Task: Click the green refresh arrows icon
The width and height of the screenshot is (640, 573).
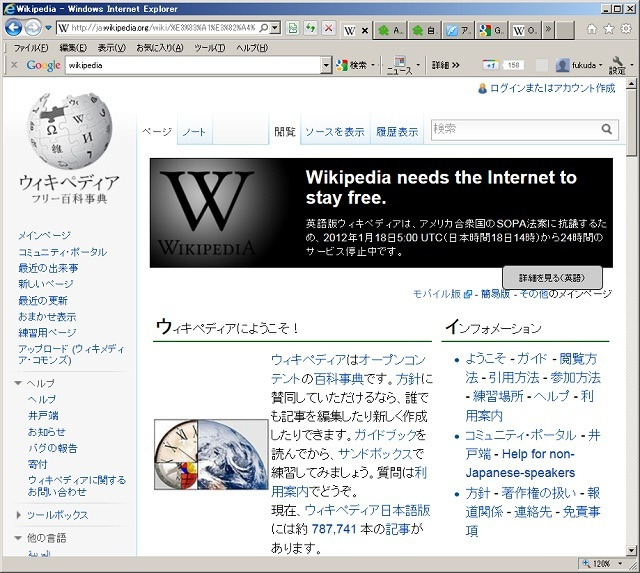Action: click(x=311, y=28)
